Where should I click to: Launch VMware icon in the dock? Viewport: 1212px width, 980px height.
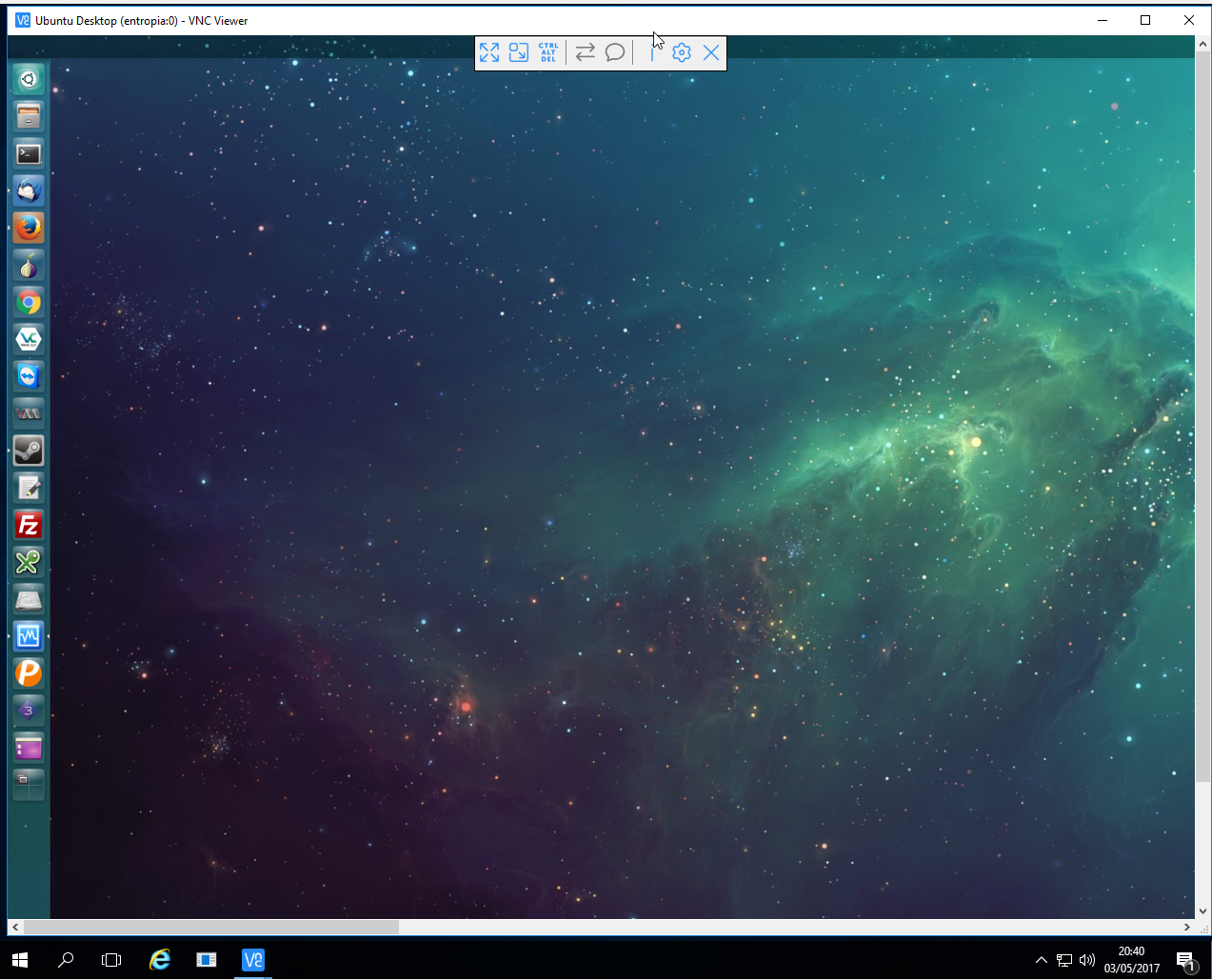point(29,413)
